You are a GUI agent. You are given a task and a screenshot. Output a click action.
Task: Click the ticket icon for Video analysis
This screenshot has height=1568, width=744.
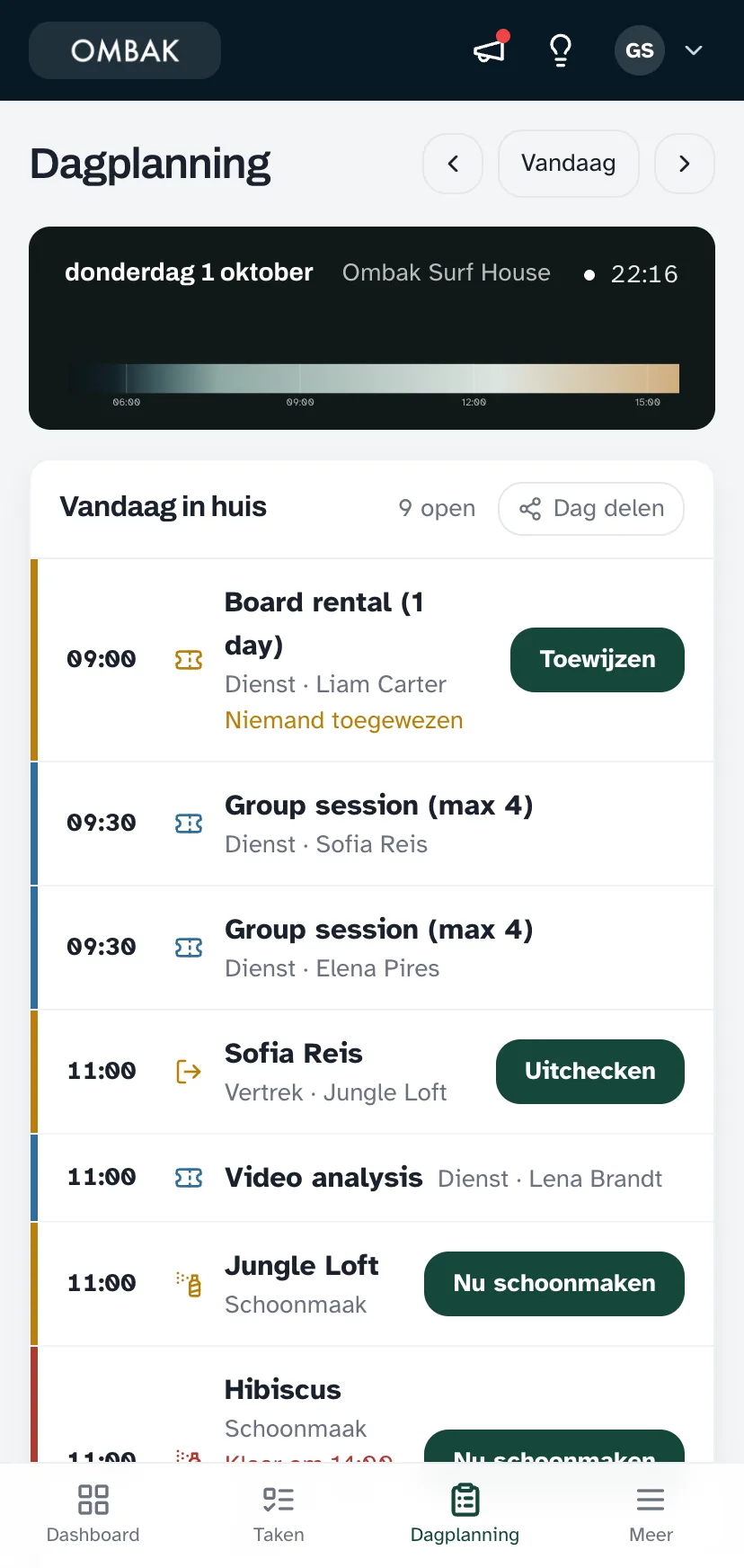189,1178
